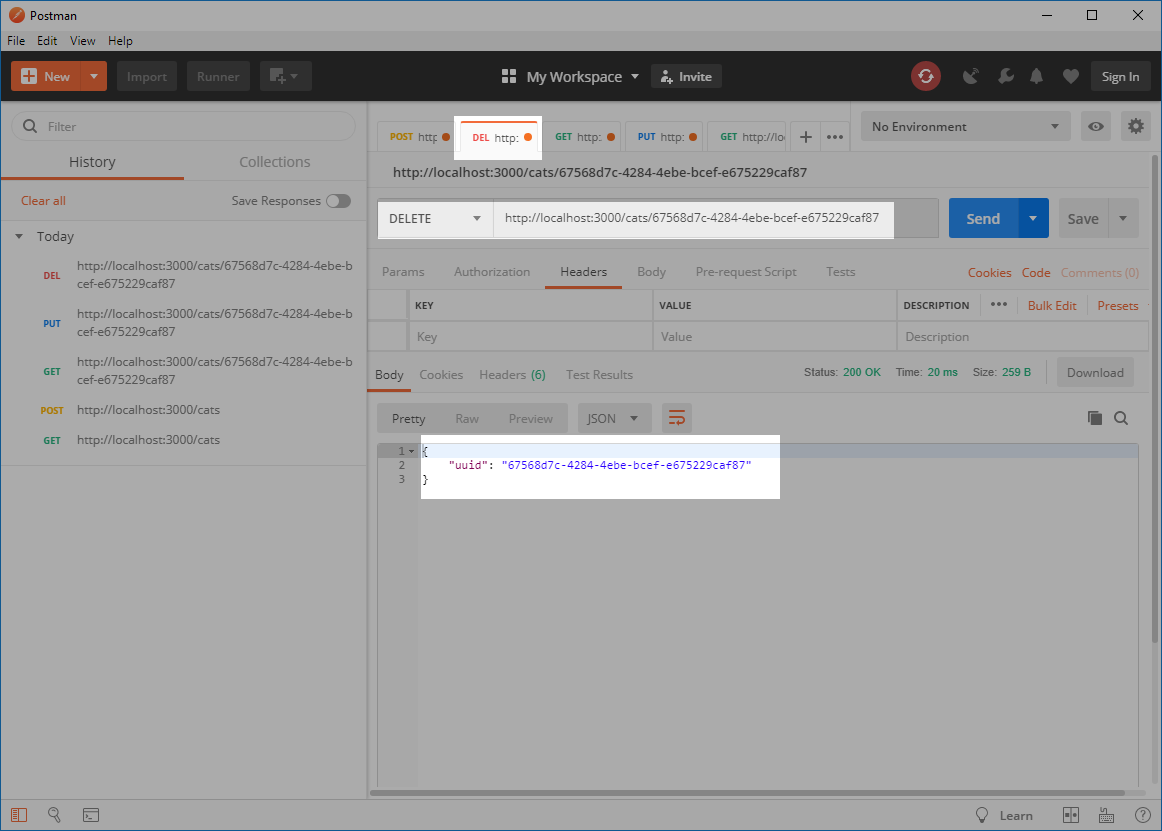Open My Workspace dropdown
1162x831 pixels.
point(583,76)
